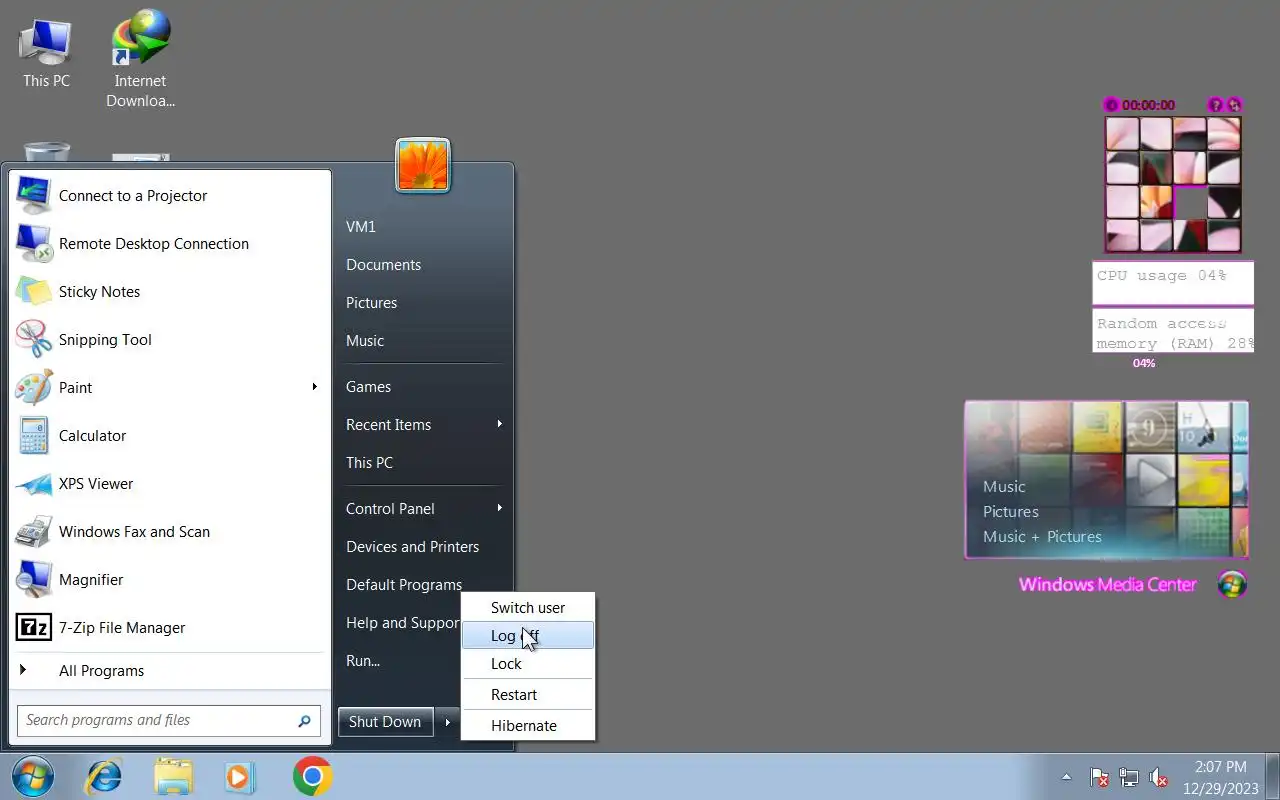Open Default Programs
The width and height of the screenshot is (1280, 800).
click(404, 585)
